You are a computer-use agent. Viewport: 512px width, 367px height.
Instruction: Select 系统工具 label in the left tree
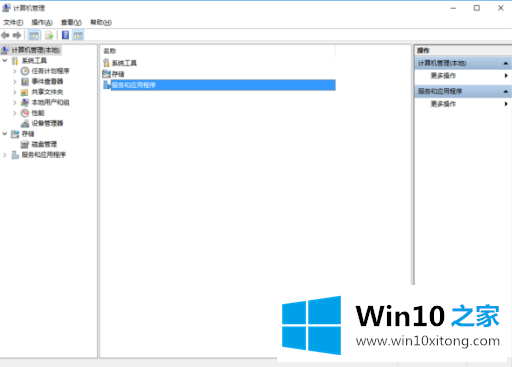34,61
